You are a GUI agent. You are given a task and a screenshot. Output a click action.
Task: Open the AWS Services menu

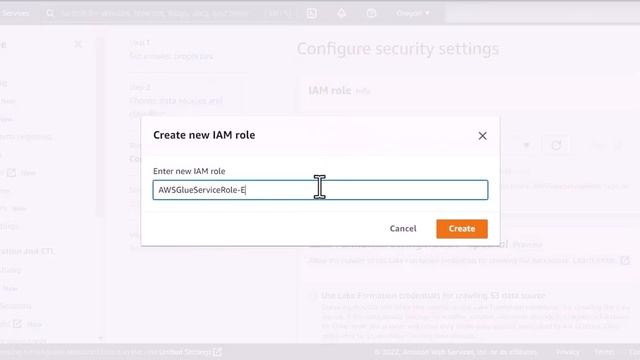point(16,13)
